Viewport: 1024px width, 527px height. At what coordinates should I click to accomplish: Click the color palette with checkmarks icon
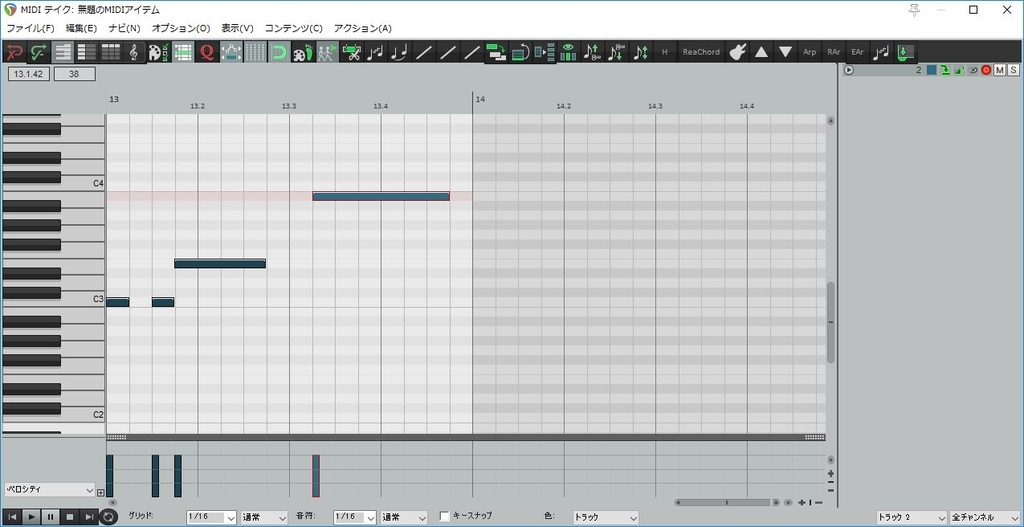(x=159, y=52)
